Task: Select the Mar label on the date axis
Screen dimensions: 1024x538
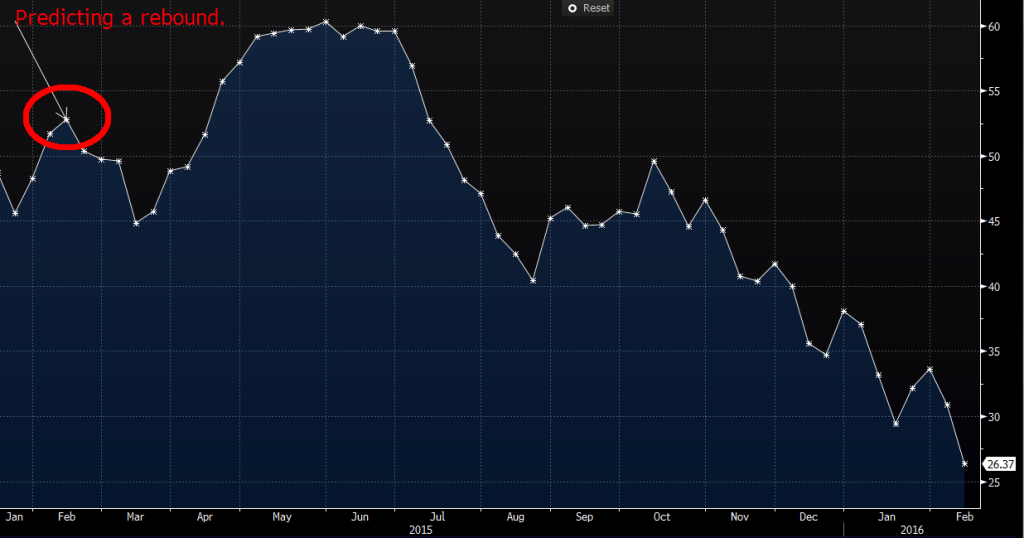Action: pos(135,516)
